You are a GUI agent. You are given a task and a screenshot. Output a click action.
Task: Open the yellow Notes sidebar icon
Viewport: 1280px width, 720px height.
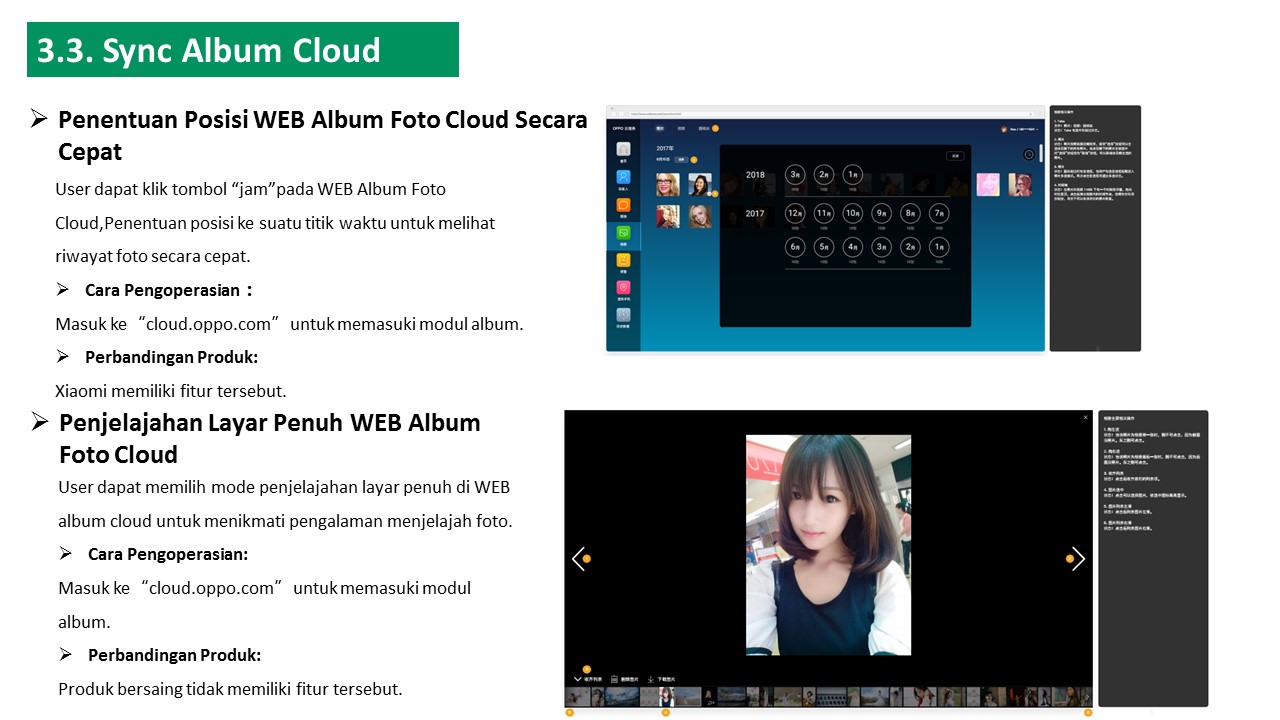tap(623, 261)
